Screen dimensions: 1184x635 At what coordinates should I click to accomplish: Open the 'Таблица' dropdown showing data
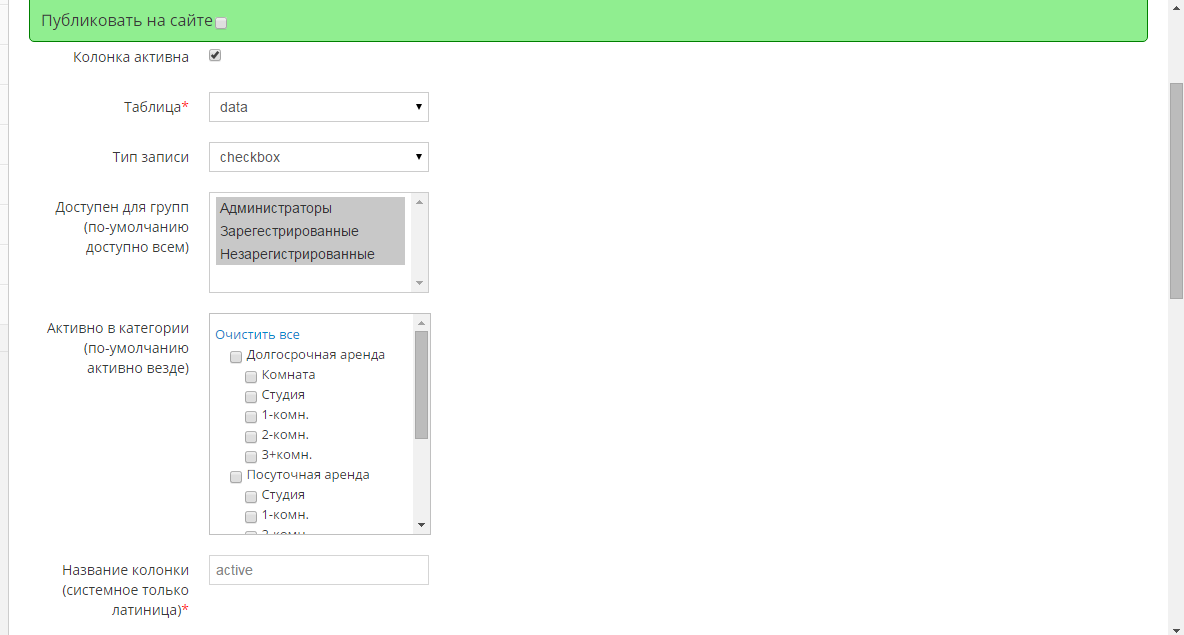coord(319,107)
